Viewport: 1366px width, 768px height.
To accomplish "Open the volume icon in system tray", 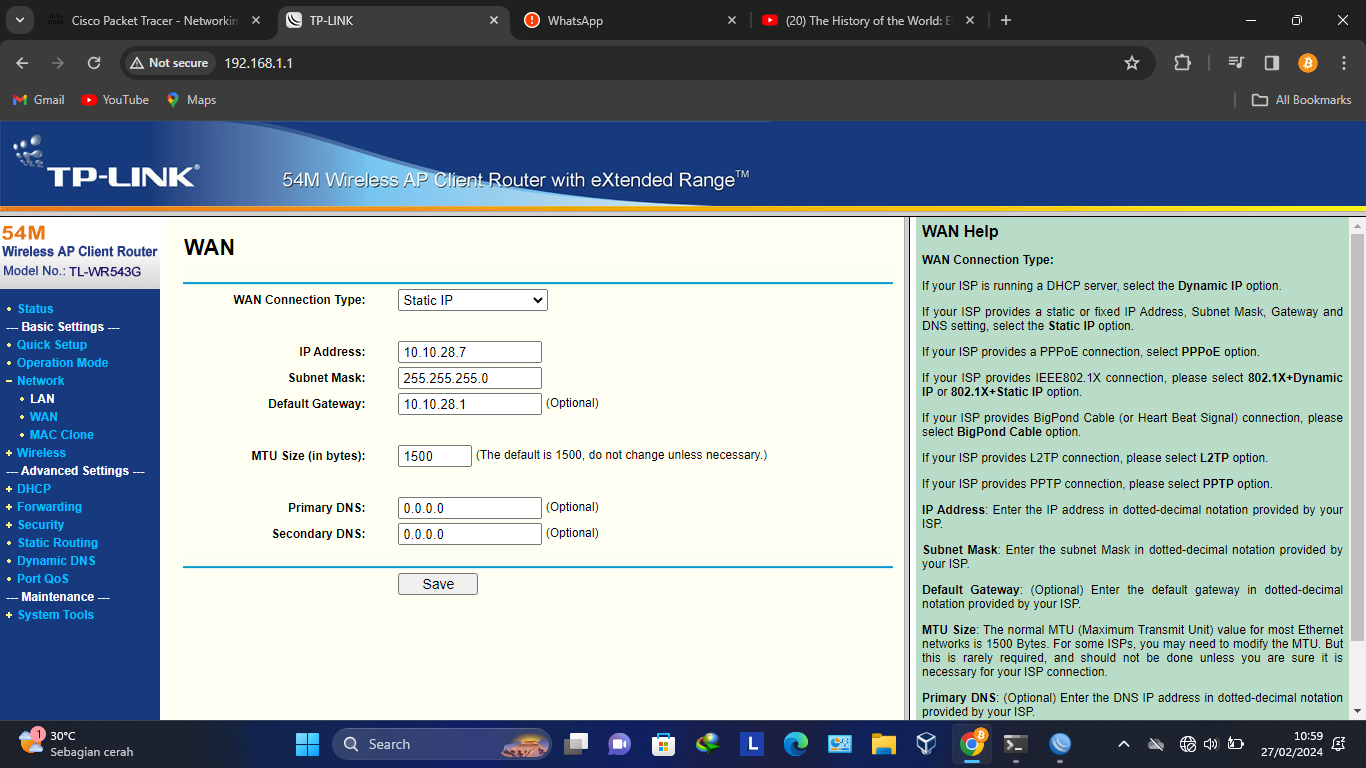I will (x=1211, y=744).
